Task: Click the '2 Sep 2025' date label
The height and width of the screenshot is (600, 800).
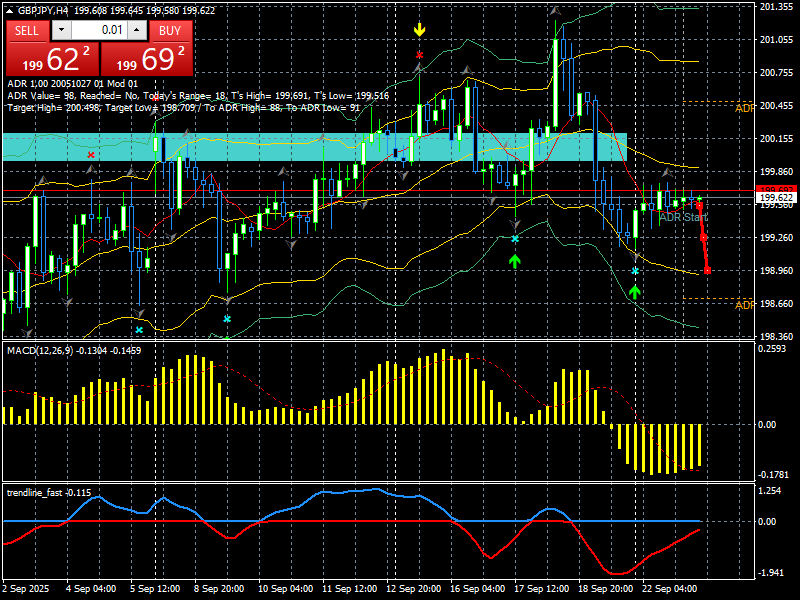Action: 26,589
